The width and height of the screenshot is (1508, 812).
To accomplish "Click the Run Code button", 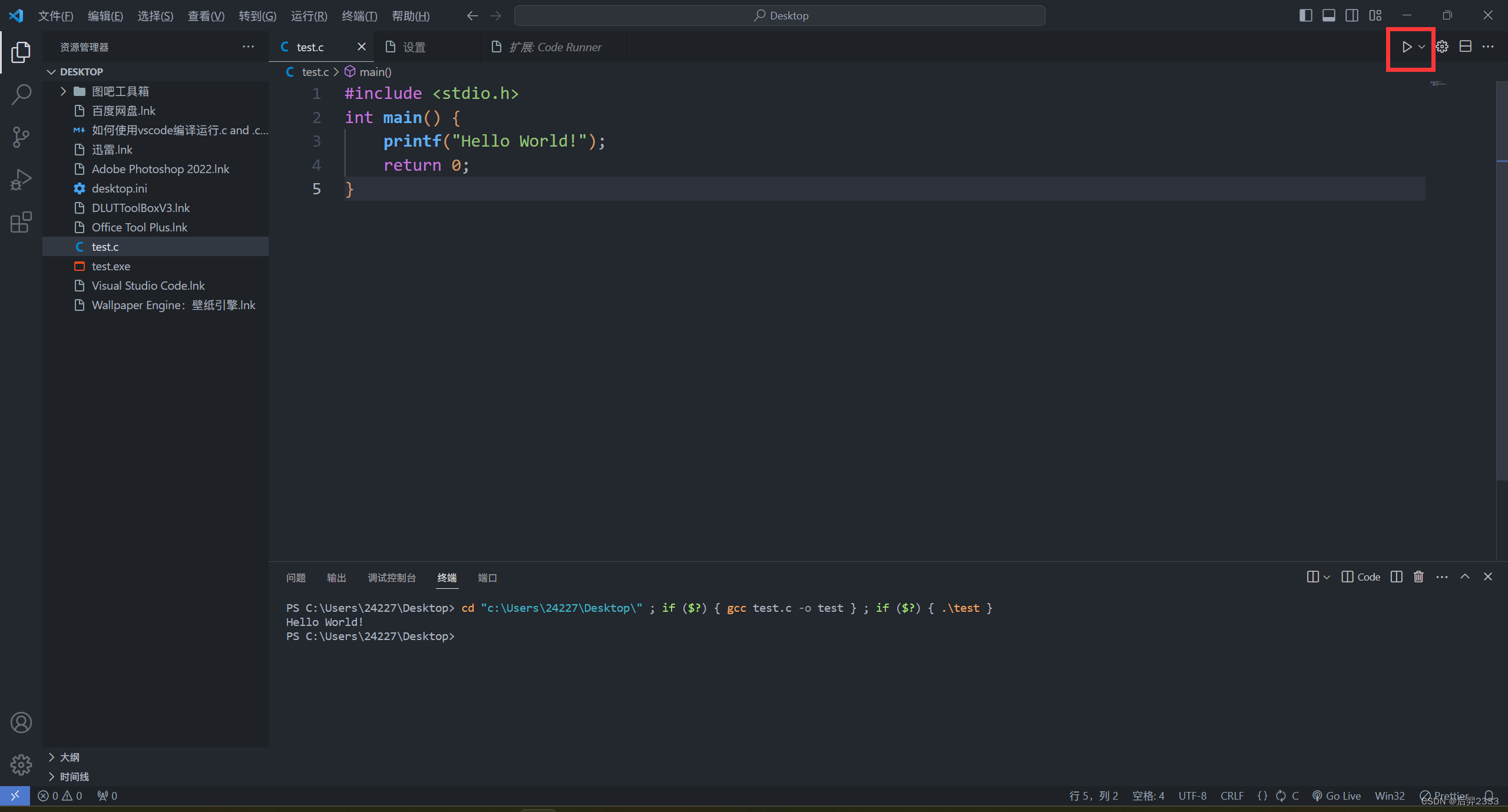I will [x=1405, y=47].
